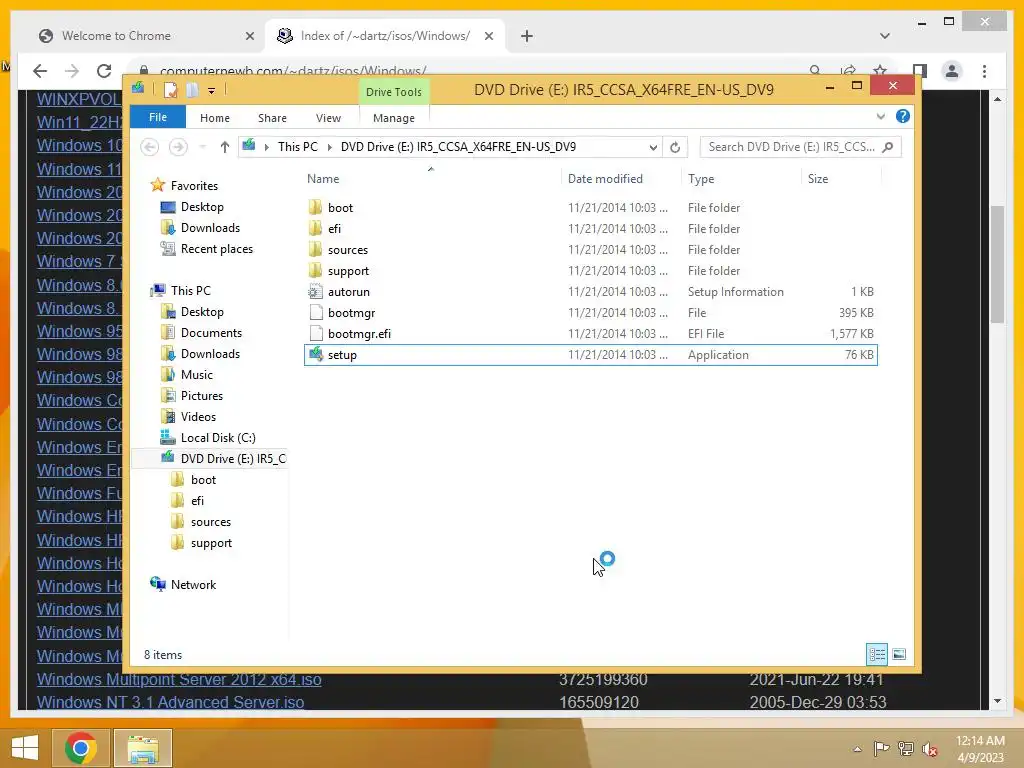Open the Chrome profile avatar
The width and height of the screenshot is (1024, 768).
tap(952, 71)
